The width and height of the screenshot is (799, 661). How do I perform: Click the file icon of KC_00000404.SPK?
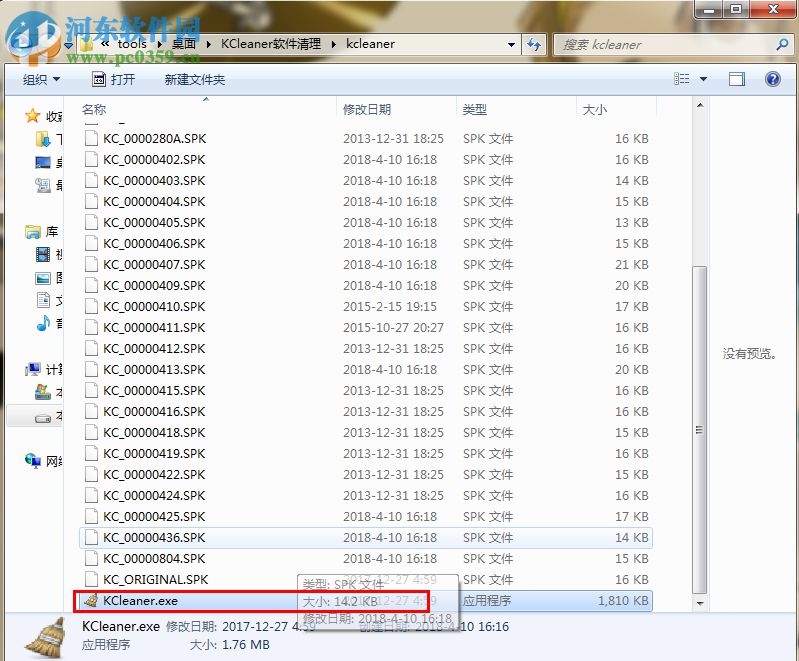tap(91, 202)
